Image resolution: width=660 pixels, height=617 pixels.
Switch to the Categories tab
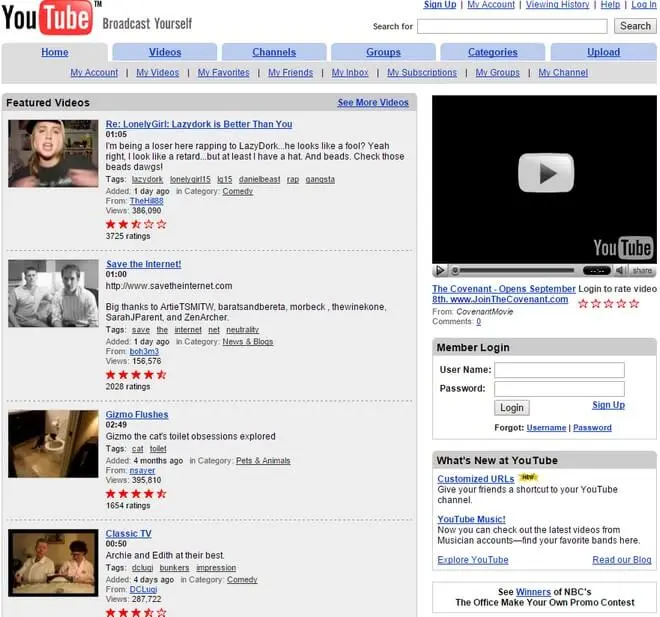point(492,52)
